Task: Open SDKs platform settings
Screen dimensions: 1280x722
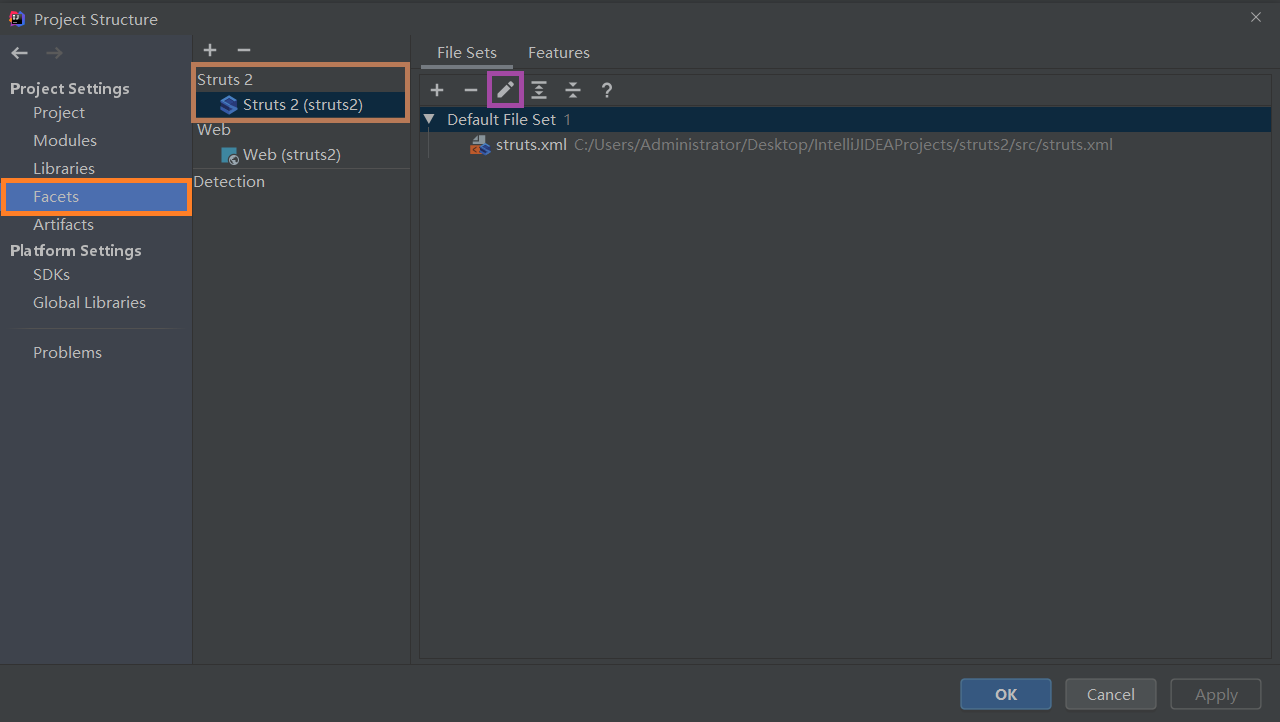Action: click(51, 275)
